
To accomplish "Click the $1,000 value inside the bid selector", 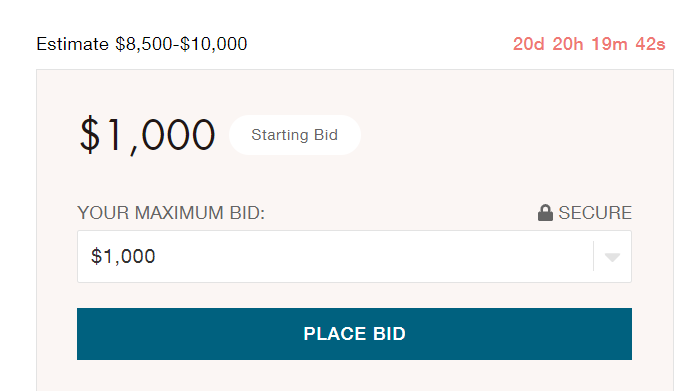I will (x=123, y=256).
